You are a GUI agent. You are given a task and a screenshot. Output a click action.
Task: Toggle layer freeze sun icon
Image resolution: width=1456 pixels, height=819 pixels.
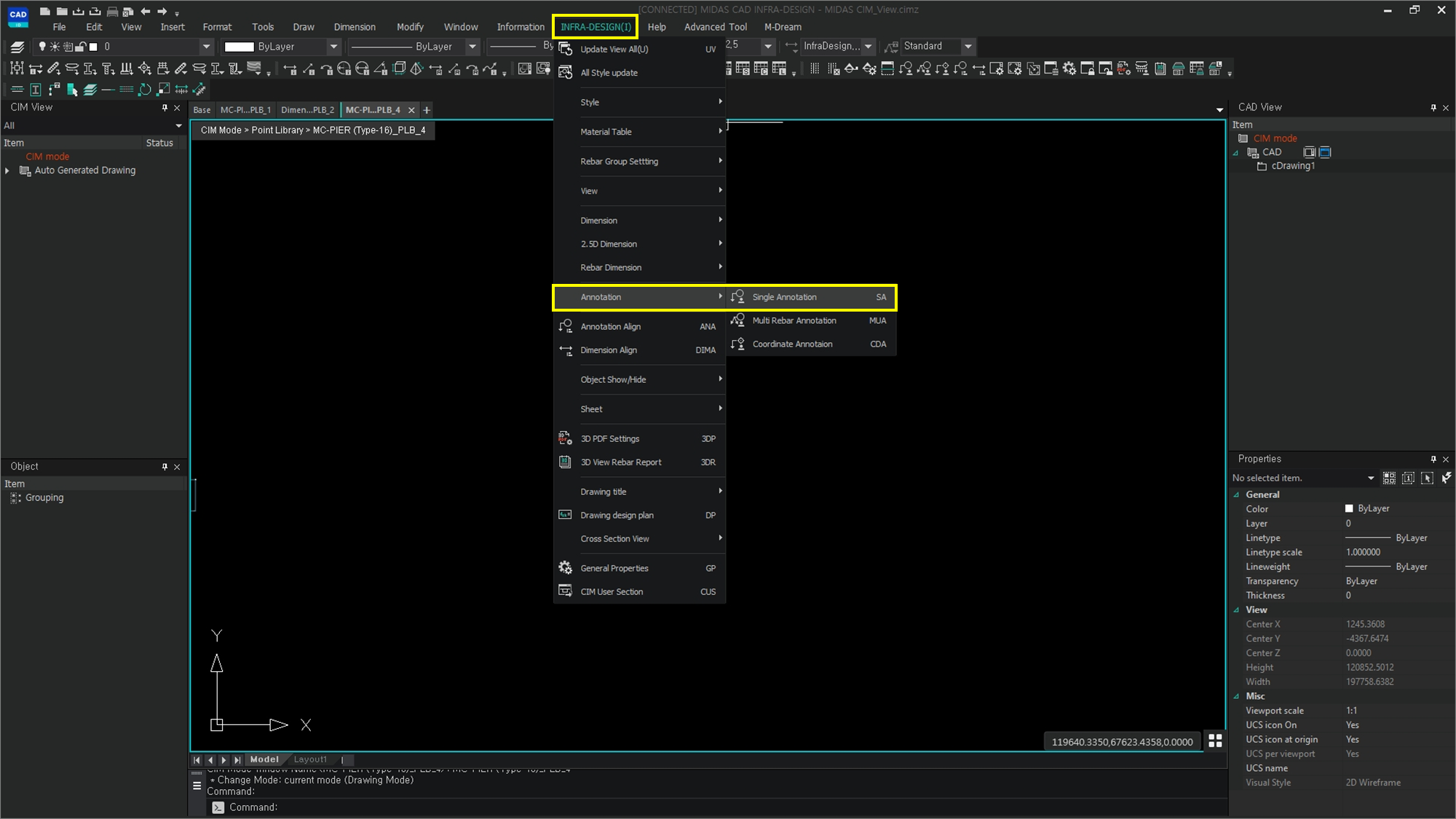pos(55,47)
